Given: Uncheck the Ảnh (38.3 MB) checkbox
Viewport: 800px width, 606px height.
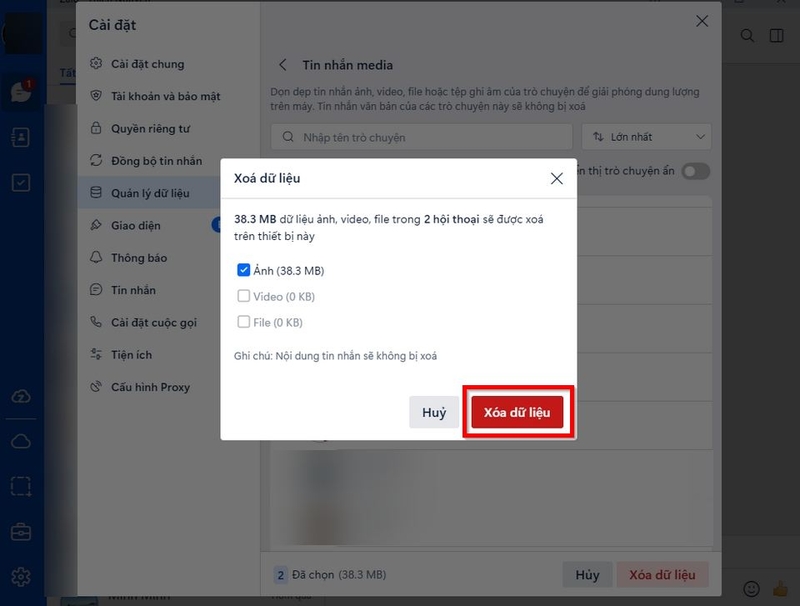Looking at the screenshot, I should pyautogui.click(x=244, y=270).
